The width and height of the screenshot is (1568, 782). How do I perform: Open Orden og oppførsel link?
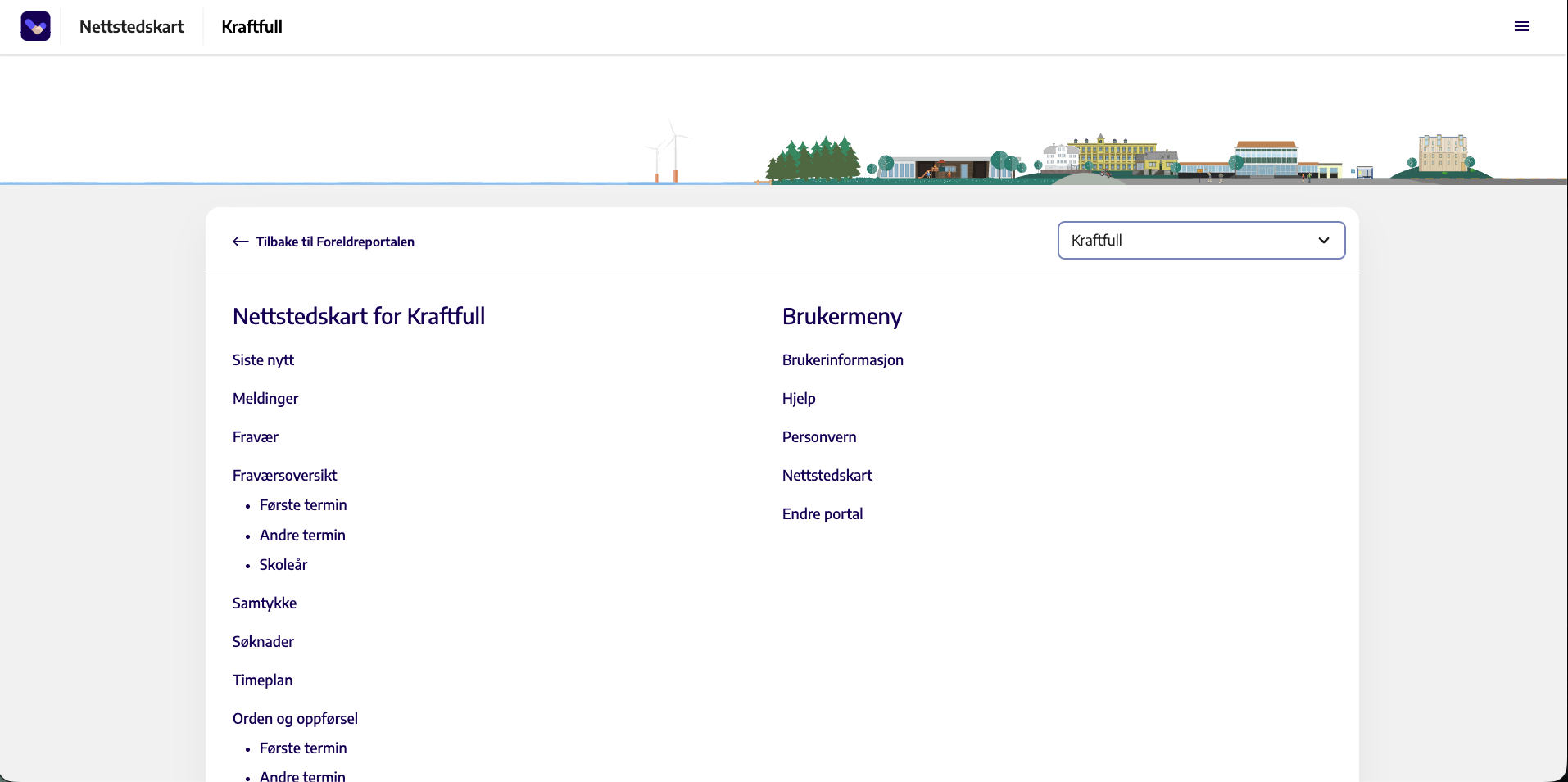coord(295,719)
